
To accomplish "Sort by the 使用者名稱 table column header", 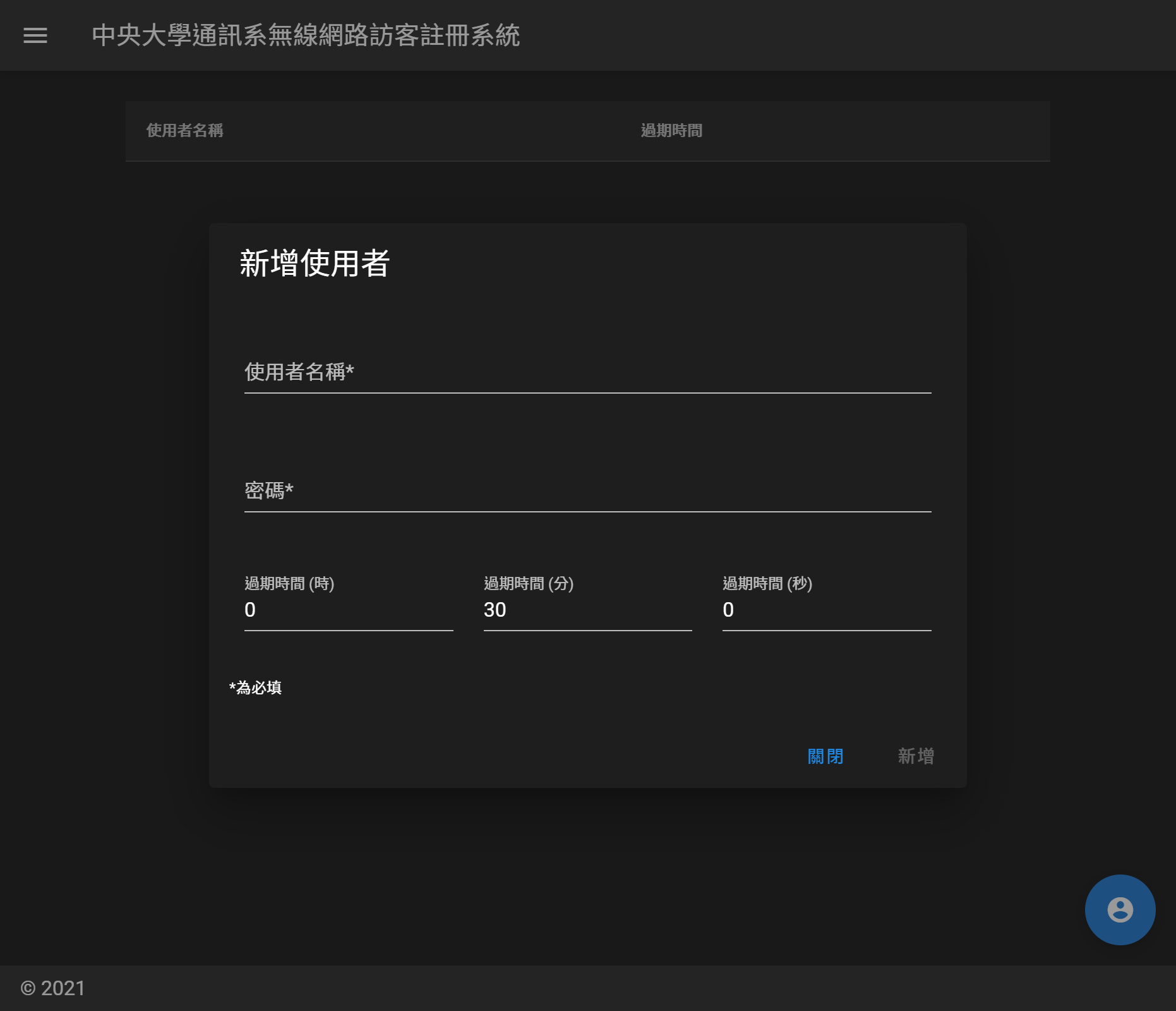I will pos(185,131).
